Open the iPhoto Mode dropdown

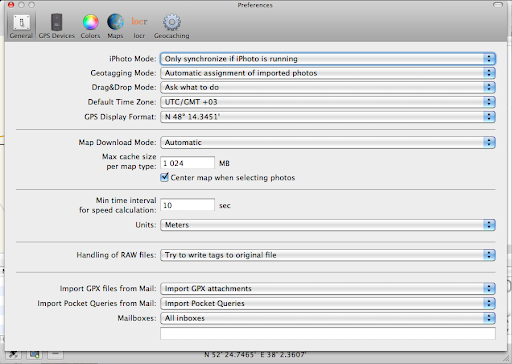(x=328, y=59)
